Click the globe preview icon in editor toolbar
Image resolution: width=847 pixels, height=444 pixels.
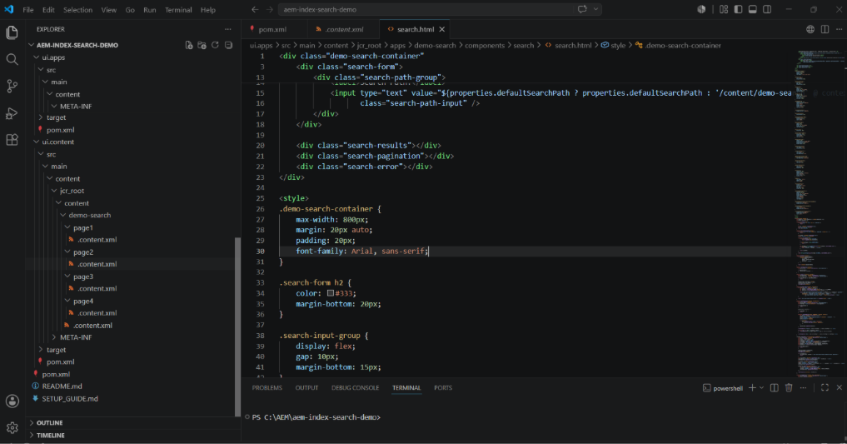click(x=810, y=29)
